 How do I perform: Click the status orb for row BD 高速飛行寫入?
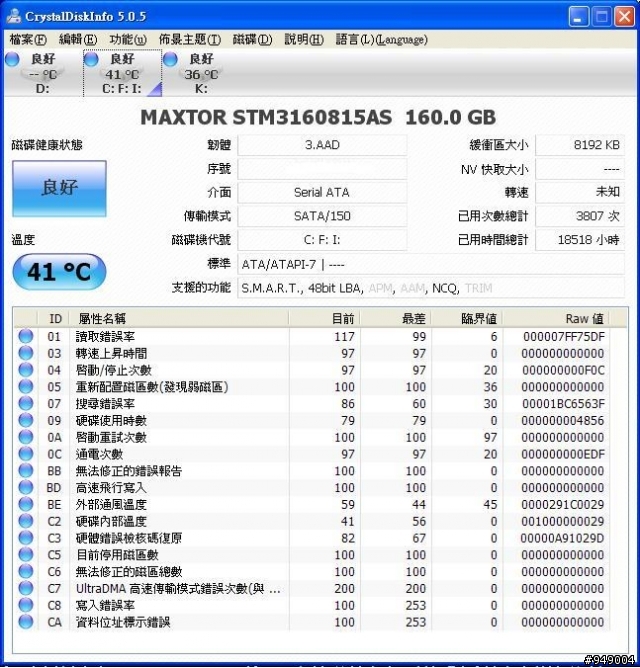click(26, 487)
